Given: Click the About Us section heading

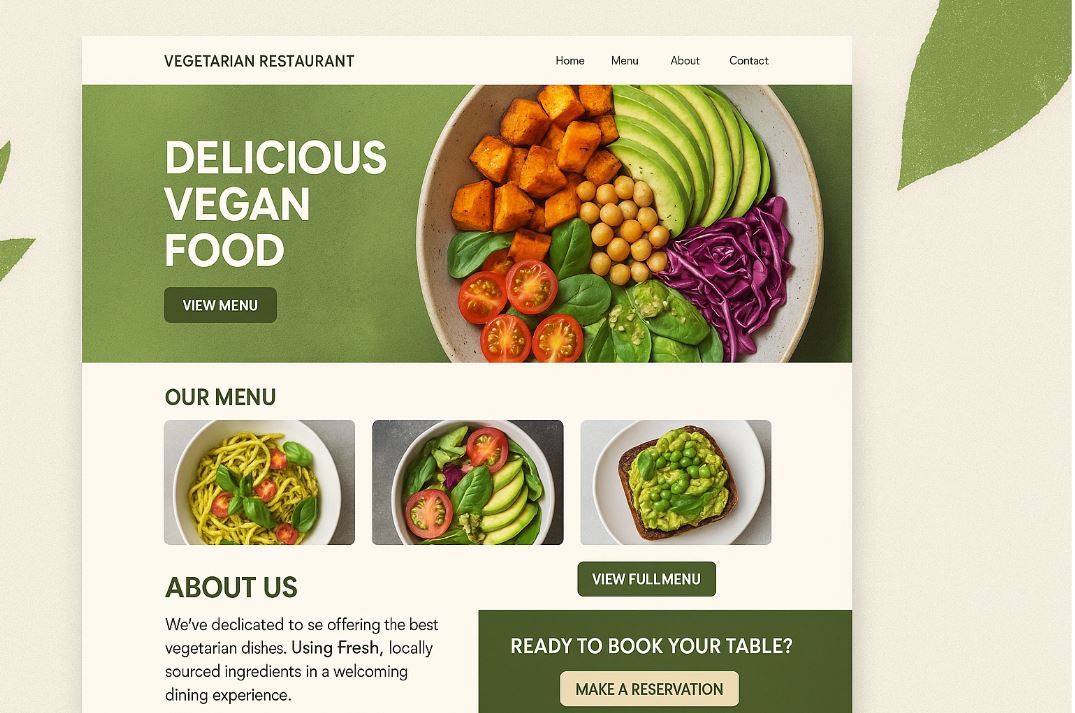Looking at the screenshot, I should [x=231, y=588].
